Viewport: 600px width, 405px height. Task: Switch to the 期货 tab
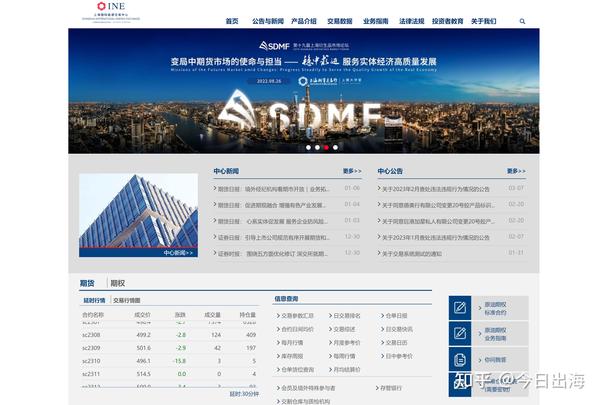tap(87, 283)
